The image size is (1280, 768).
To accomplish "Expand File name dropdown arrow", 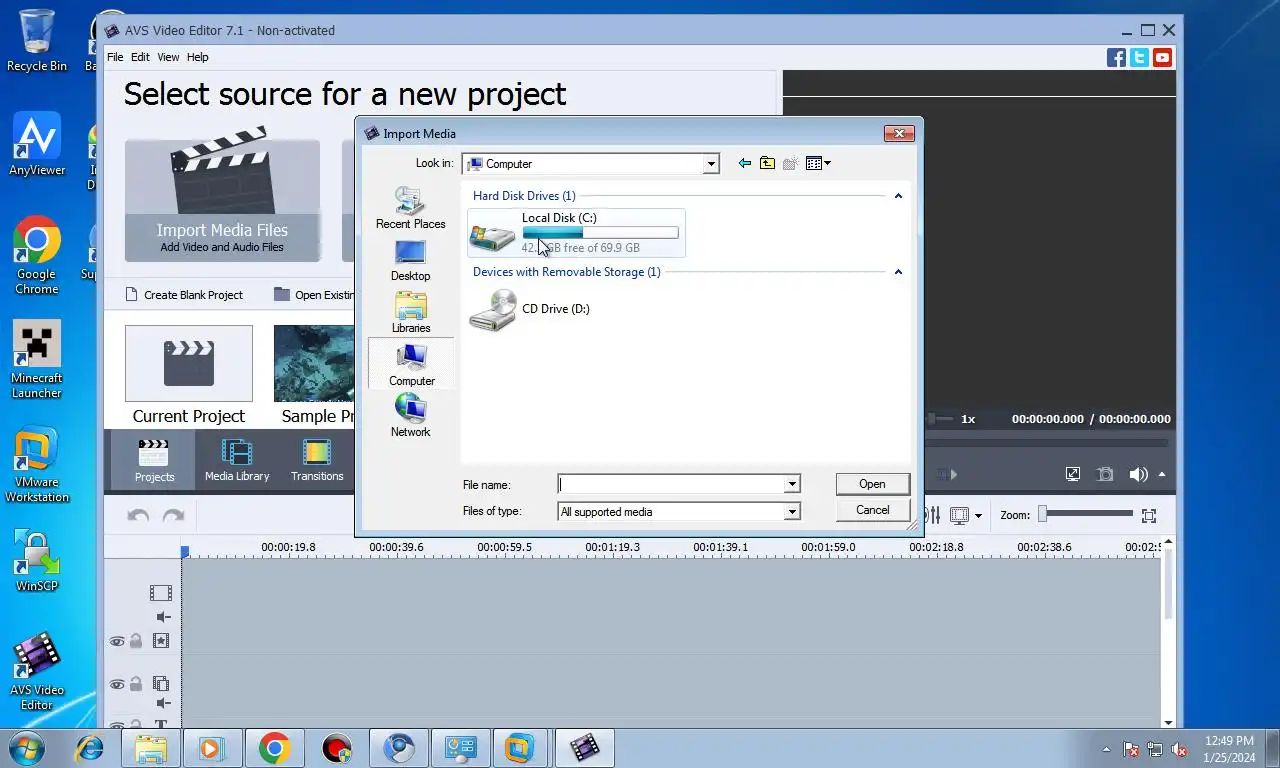I will 791,484.
